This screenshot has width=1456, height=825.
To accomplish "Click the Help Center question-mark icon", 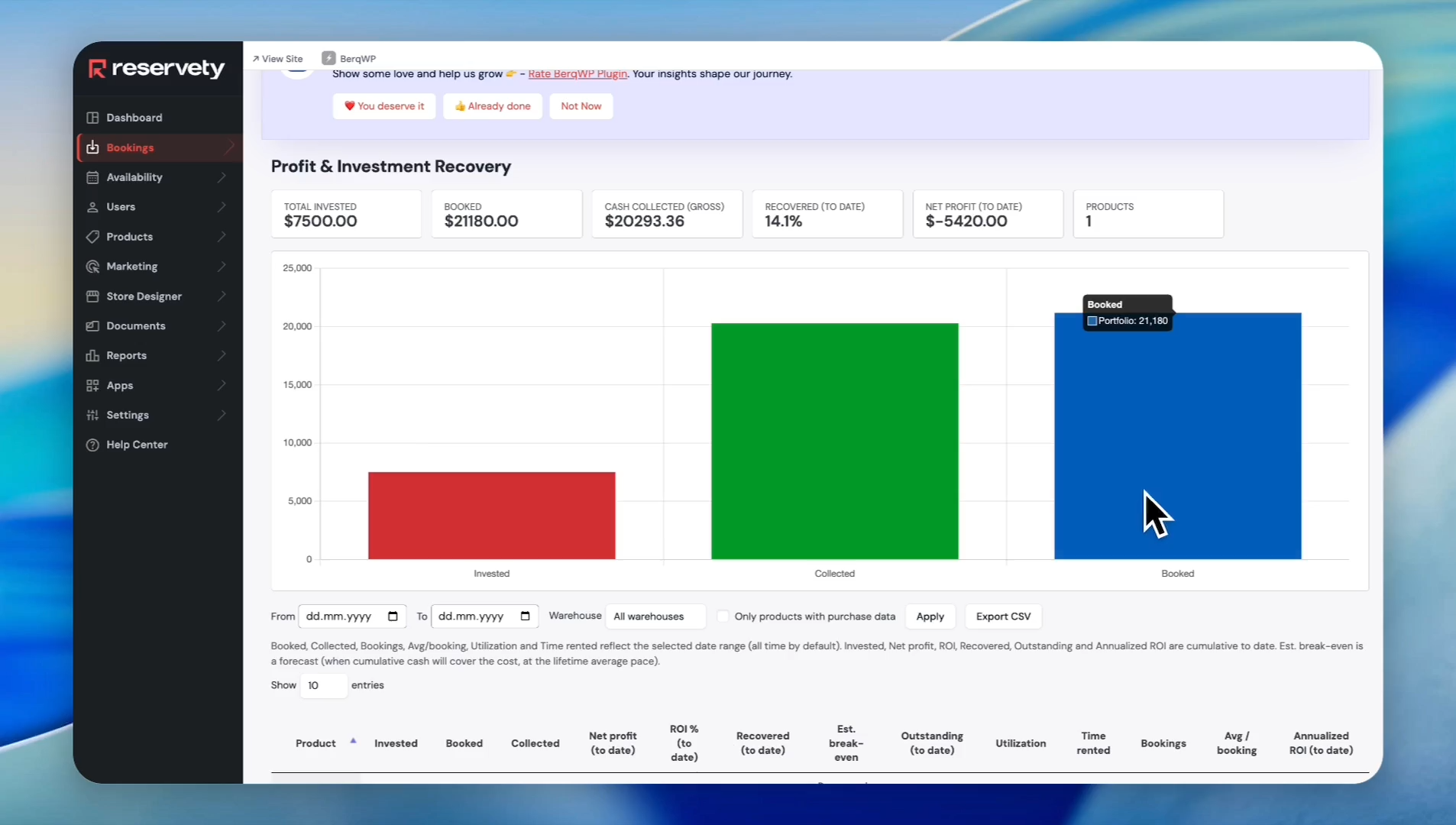I will pyautogui.click(x=92, y=445).
